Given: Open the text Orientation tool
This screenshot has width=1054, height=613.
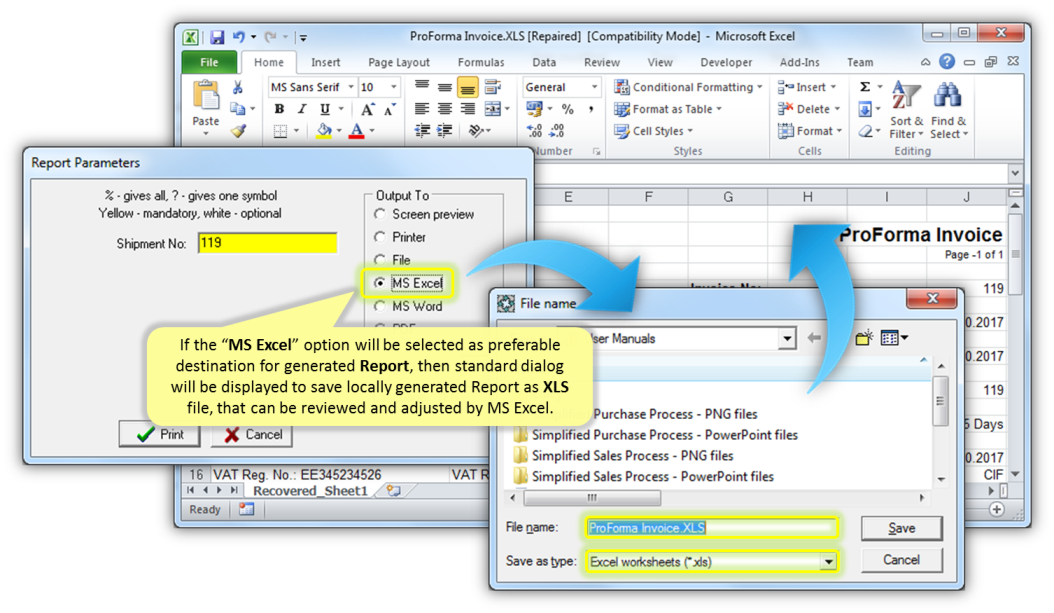Looking at the screenshot, I should (x=476, y=131).
